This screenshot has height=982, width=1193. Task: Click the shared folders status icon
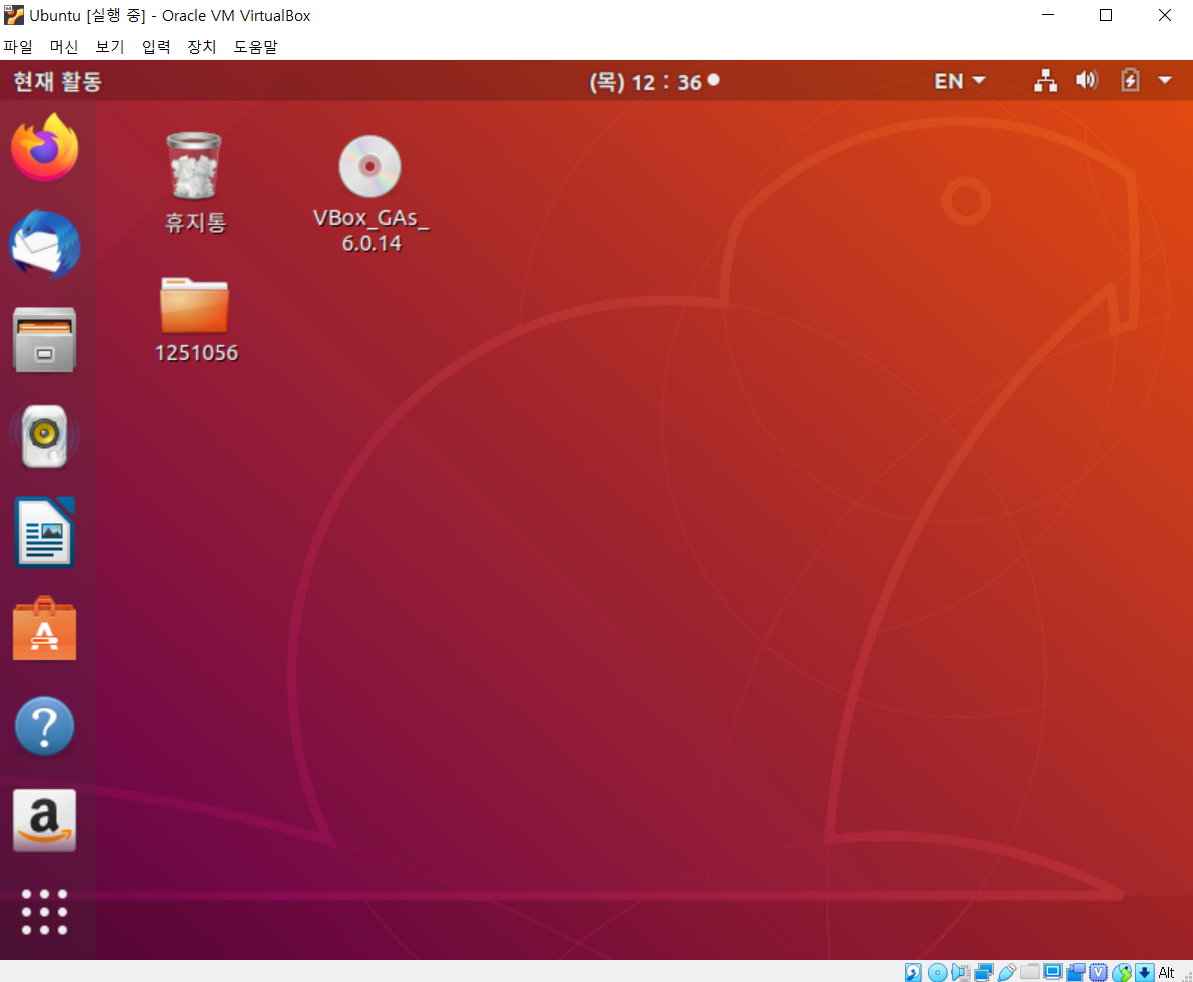point(1030,971)
